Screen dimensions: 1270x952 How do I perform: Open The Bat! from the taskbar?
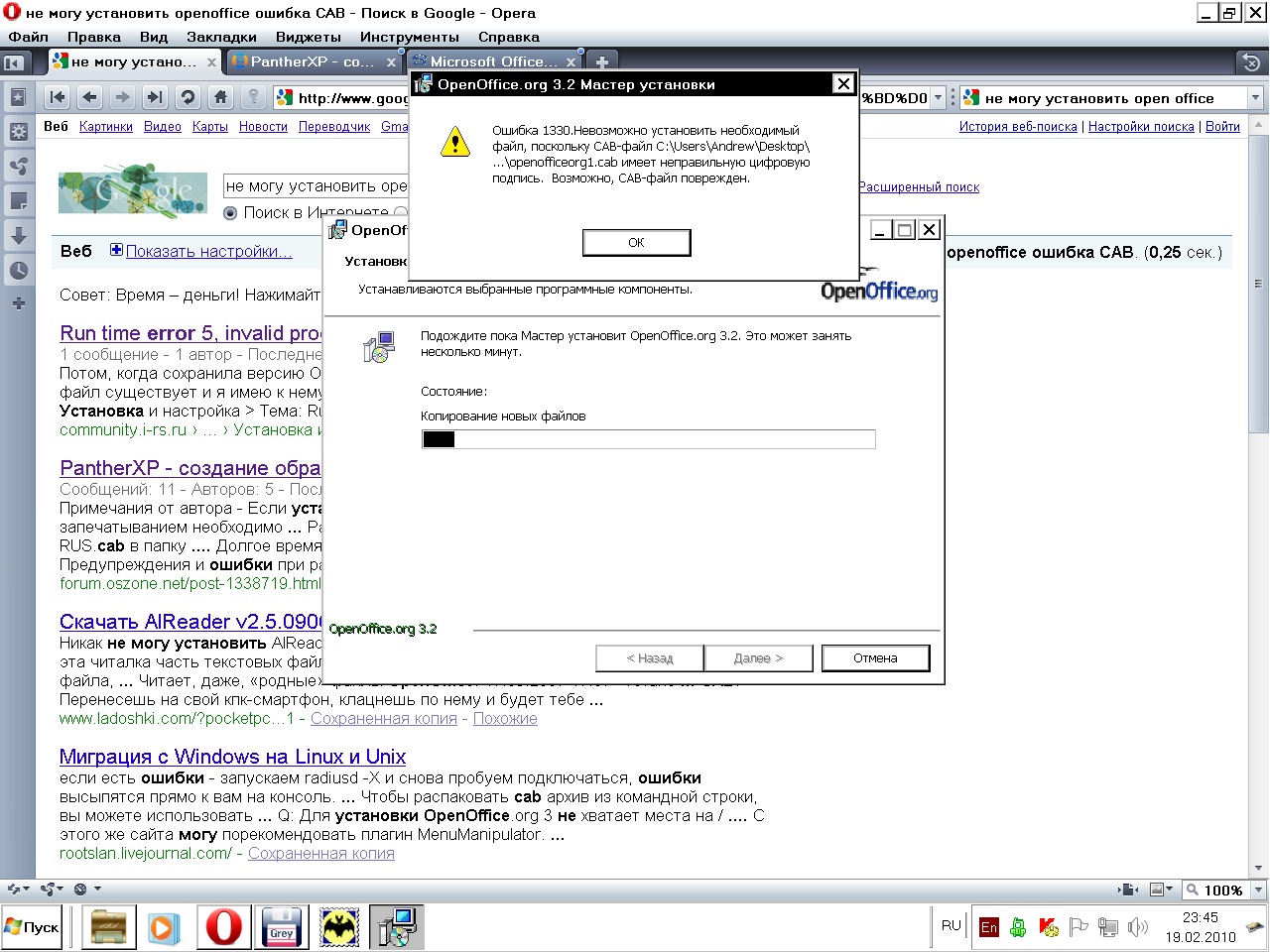tap(339, 928)
